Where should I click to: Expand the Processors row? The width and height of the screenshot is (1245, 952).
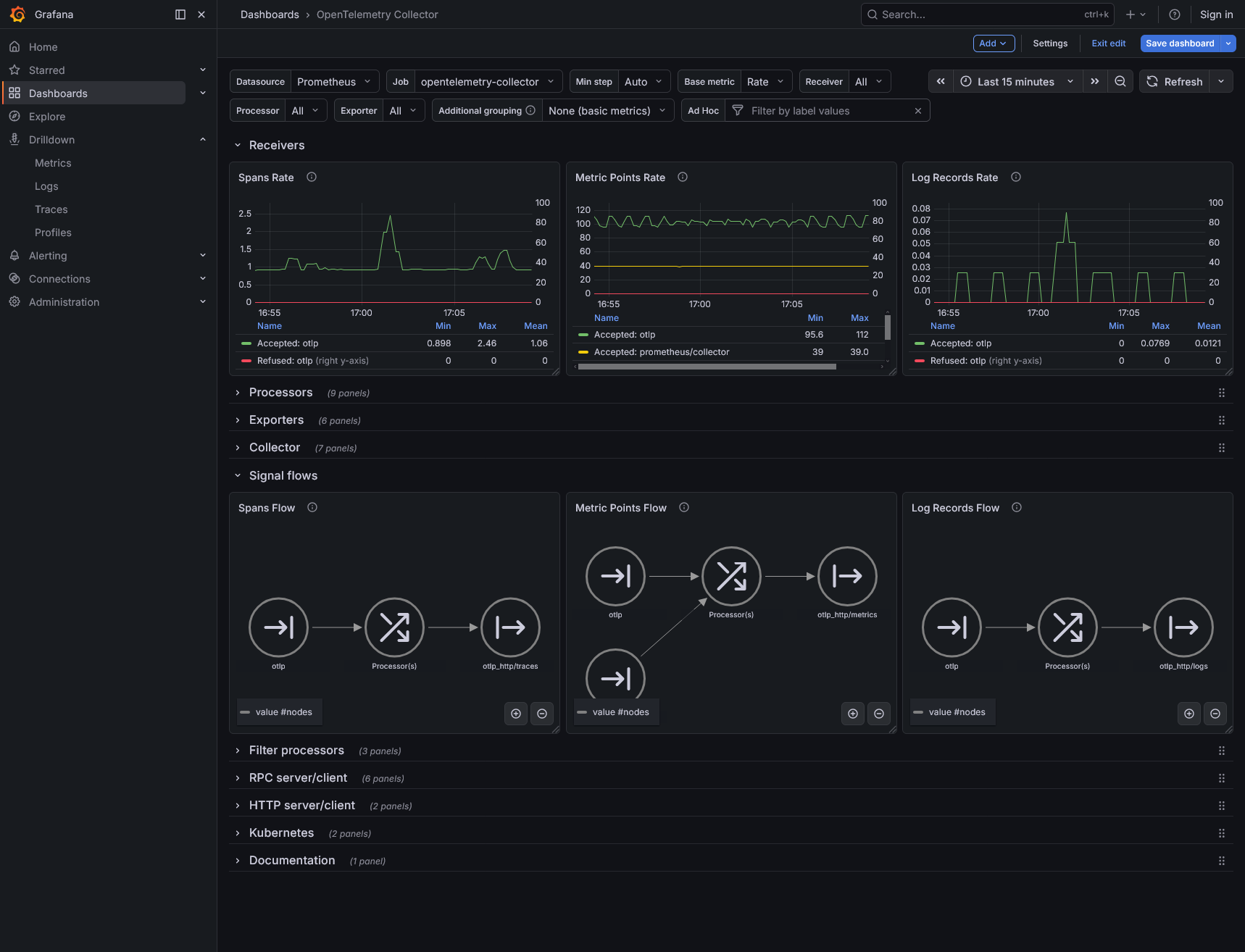coord(280,393)
